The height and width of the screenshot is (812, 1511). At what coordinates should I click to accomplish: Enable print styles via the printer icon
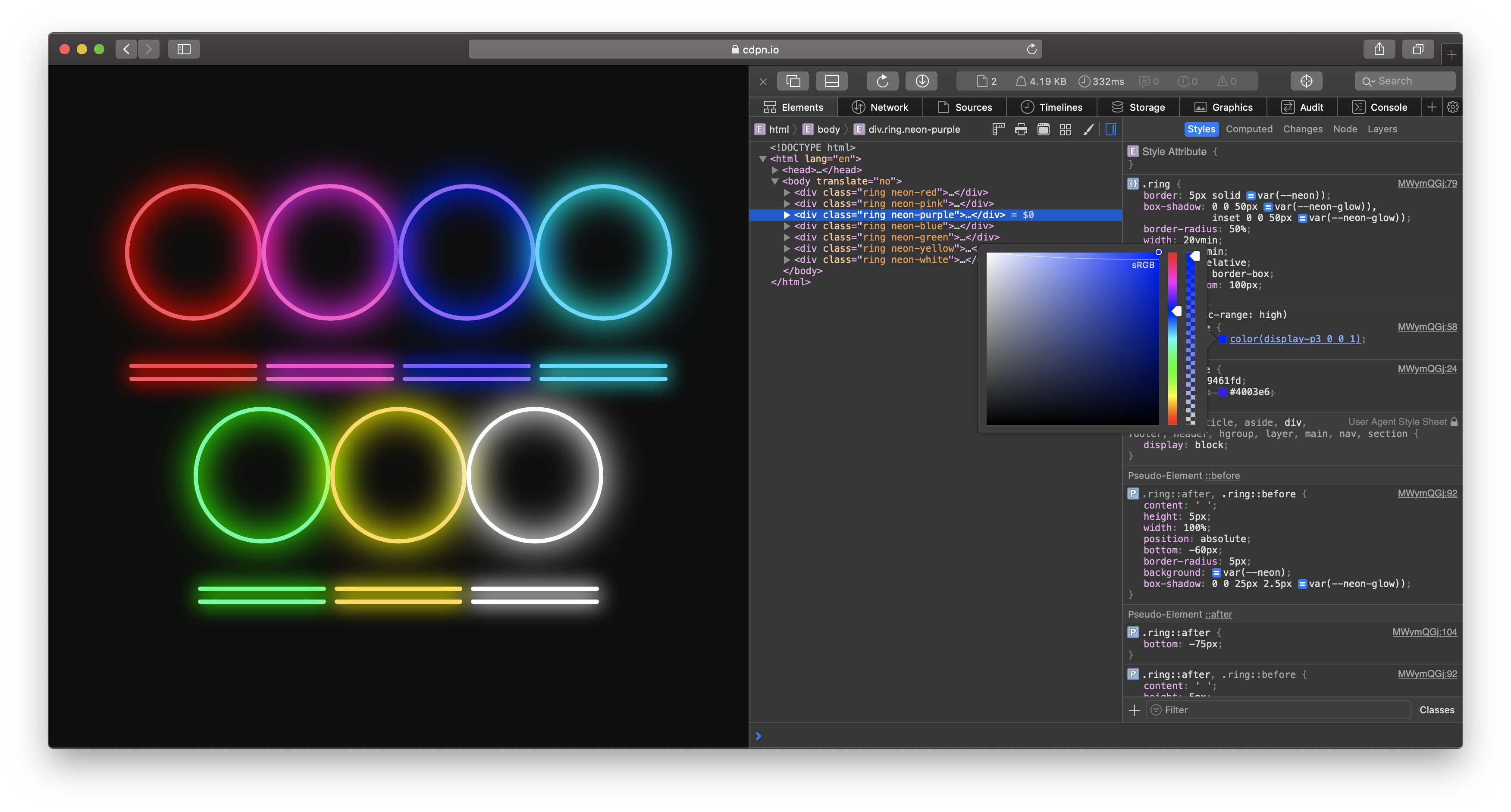[x=1021, y=129]
